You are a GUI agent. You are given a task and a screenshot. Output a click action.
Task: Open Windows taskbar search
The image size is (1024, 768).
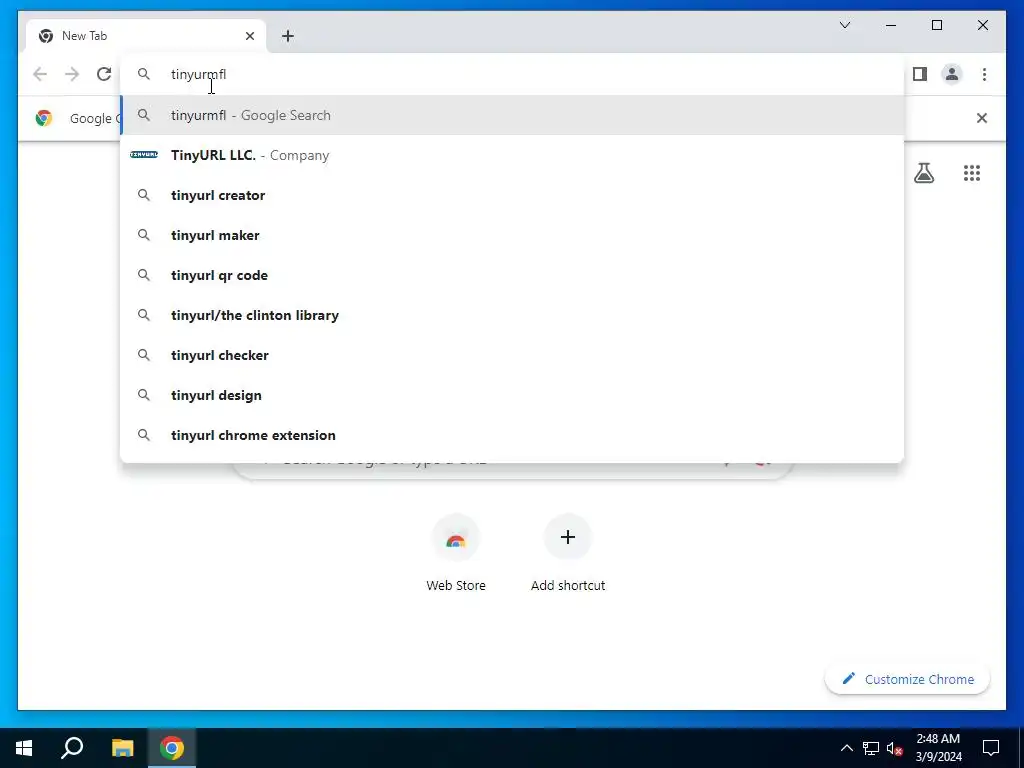[72, 748]
